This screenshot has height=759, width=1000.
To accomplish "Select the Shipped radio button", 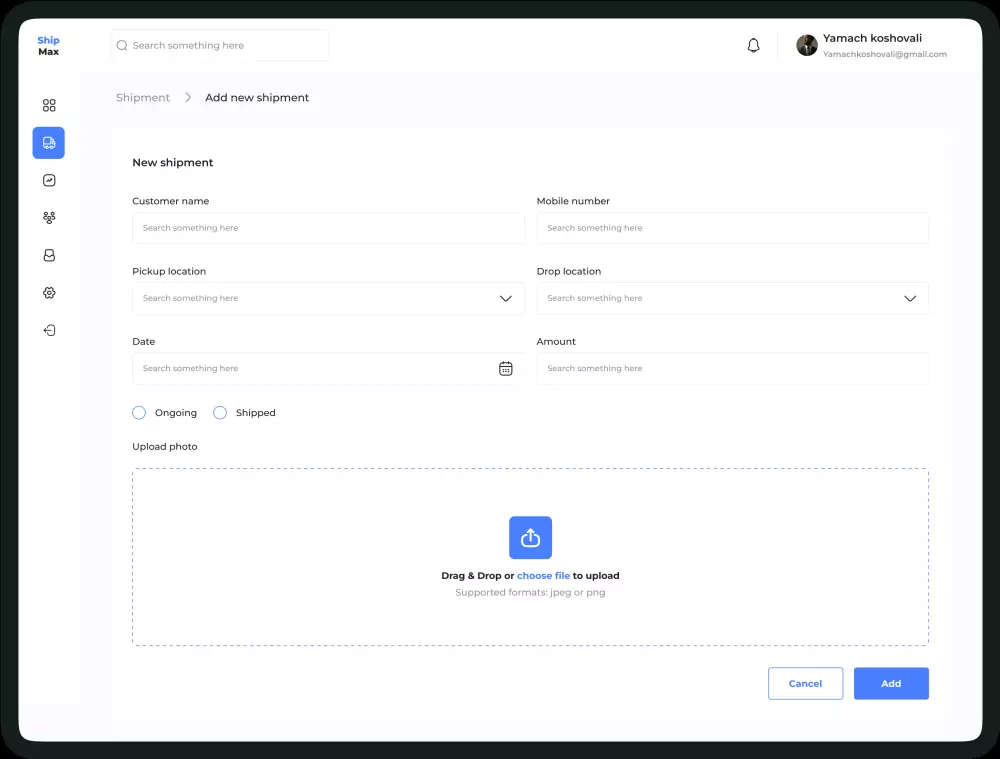I will click(220, 413).
